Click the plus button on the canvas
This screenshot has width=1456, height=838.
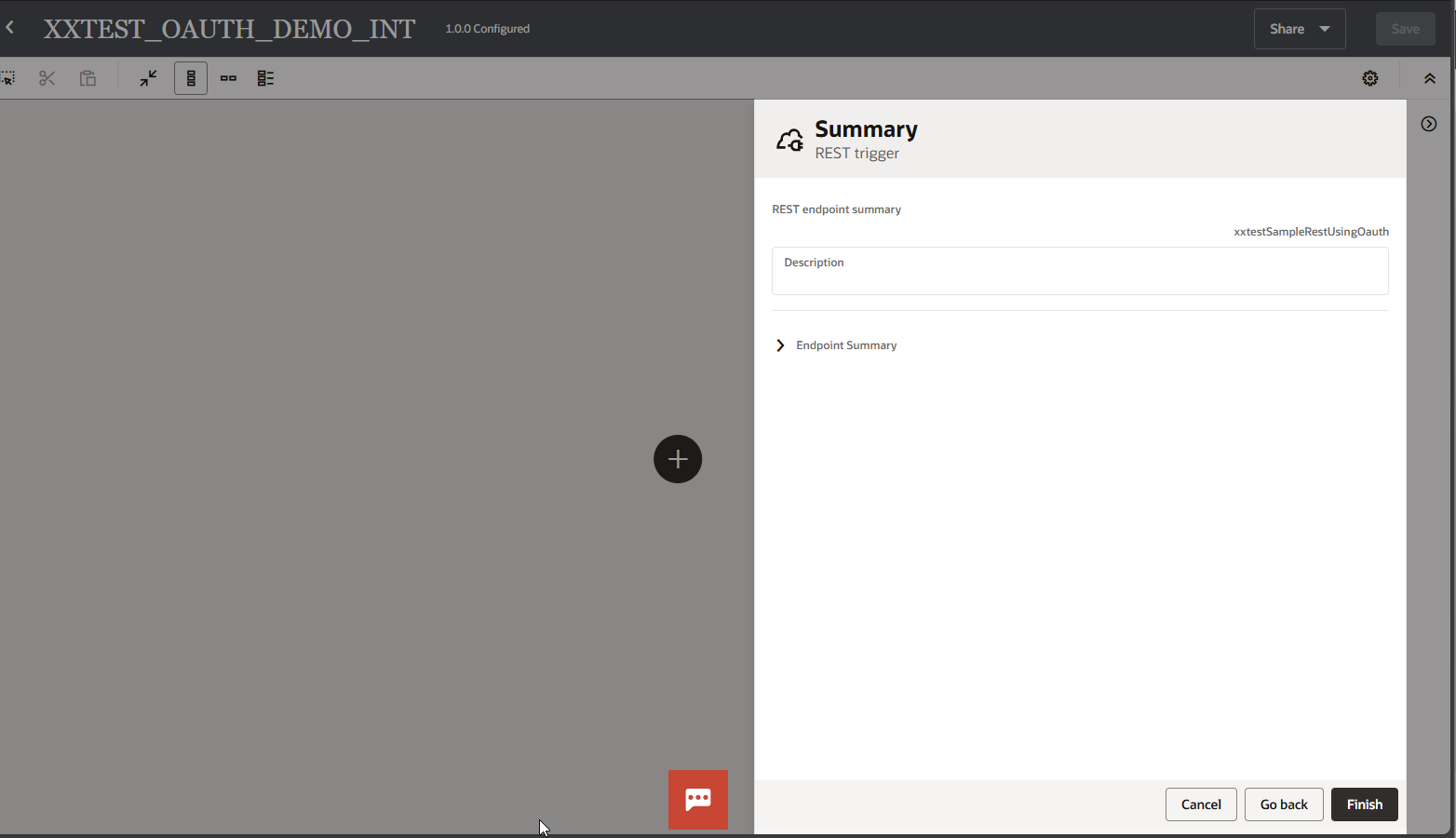click(x=677, y=458)
